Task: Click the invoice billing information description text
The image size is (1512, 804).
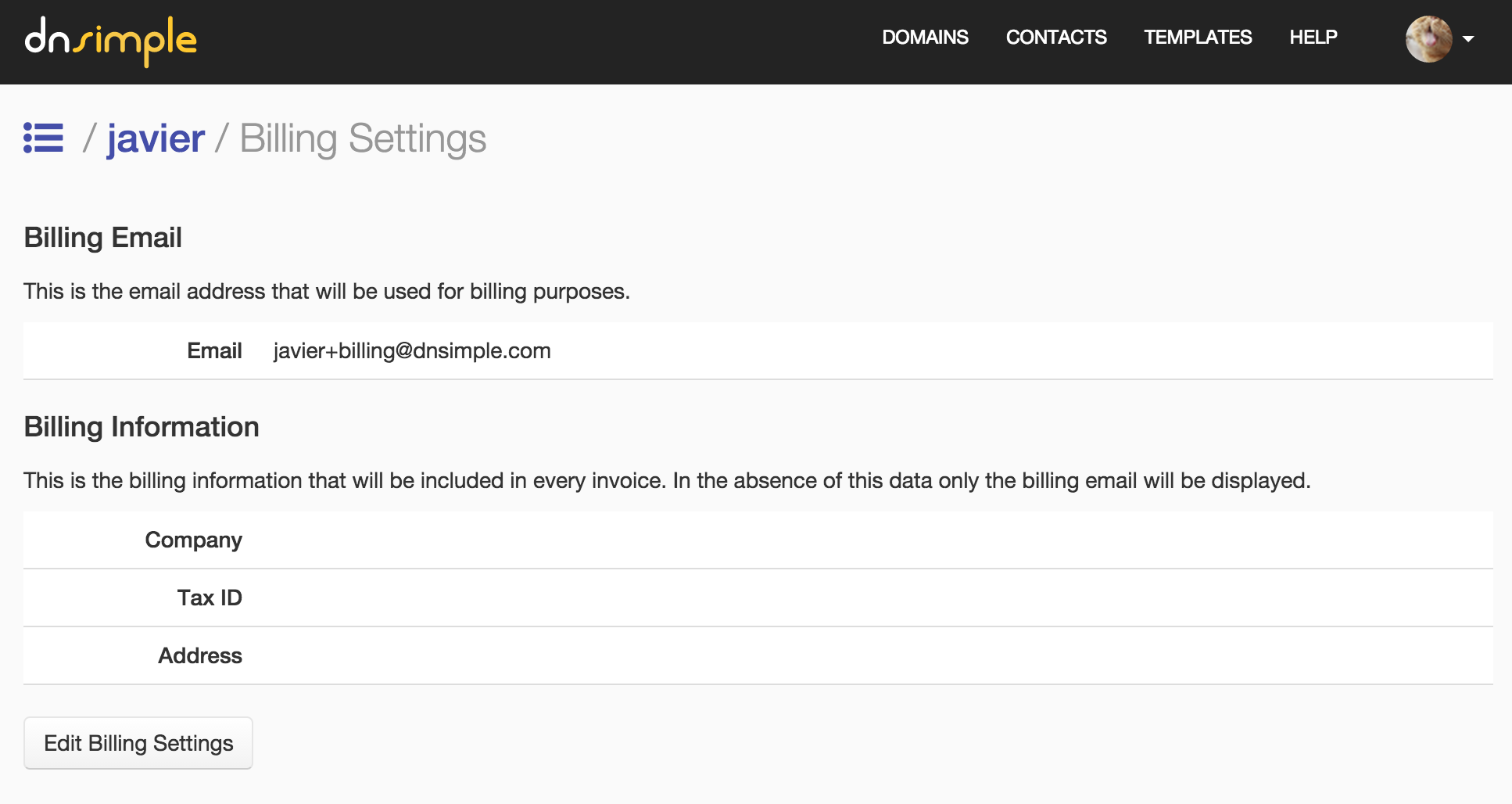Action: click(667, 481)
